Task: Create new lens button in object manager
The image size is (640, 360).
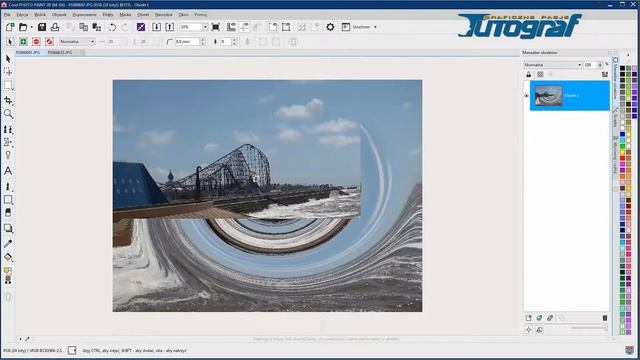Action: coord(539,318)
